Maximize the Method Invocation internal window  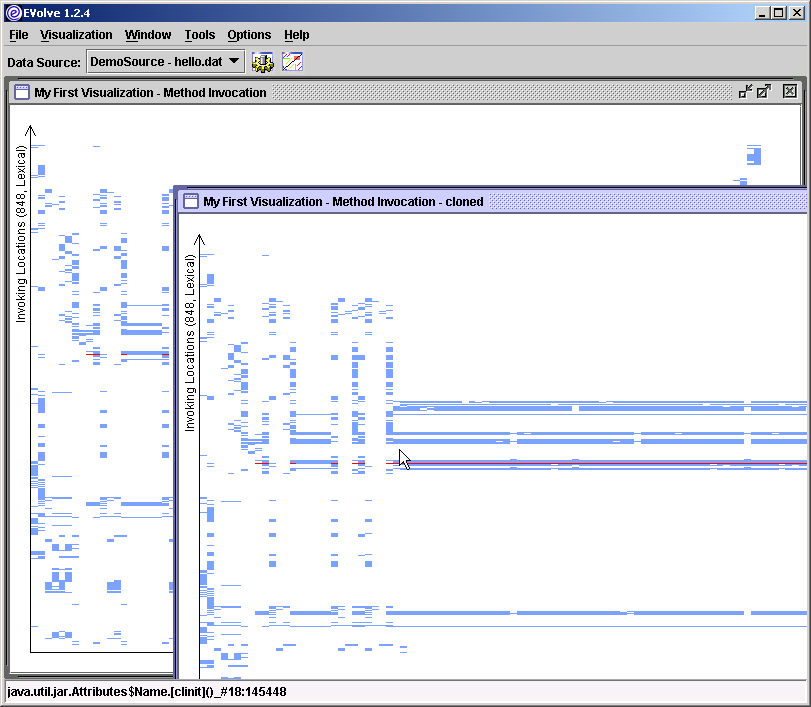pos(764,92)
